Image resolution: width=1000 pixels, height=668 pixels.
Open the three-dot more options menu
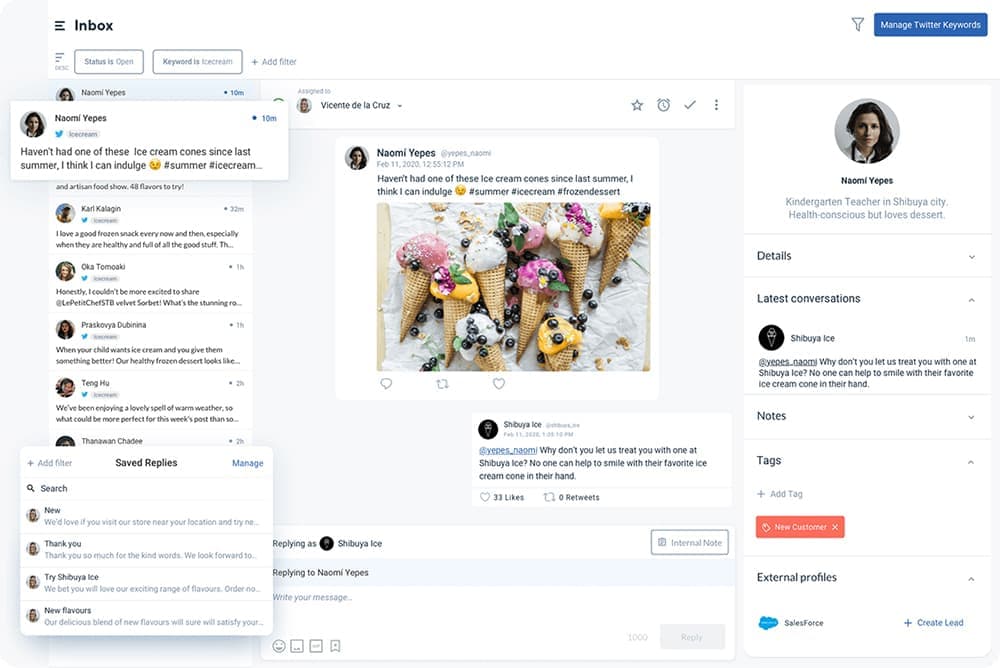[716, 105]
